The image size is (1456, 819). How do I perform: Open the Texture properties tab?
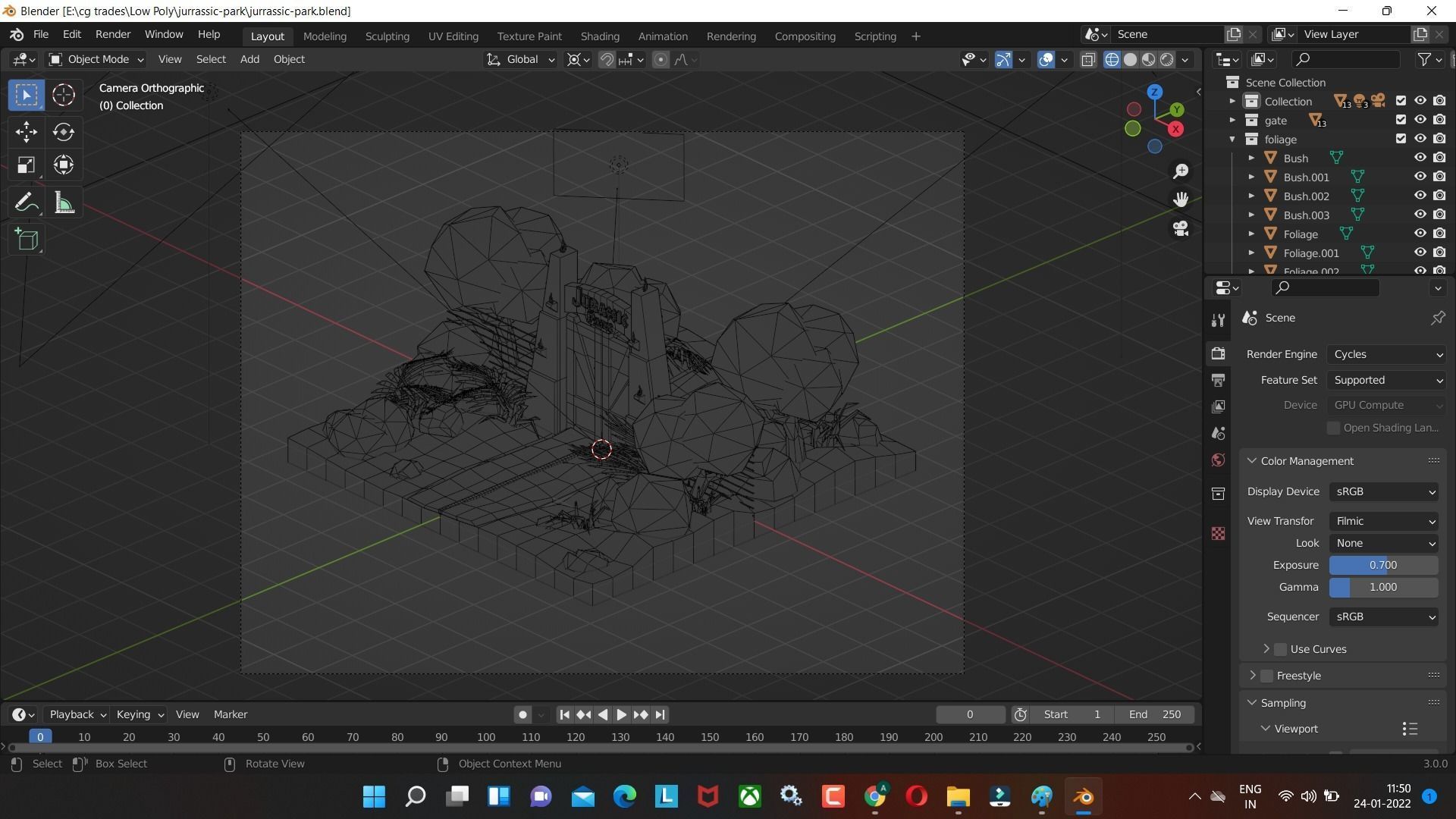point(1219,534)
